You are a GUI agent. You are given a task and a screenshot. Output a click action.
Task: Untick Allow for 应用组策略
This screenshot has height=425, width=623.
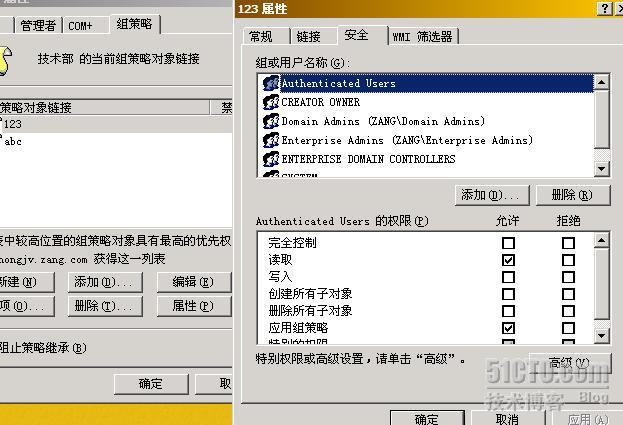click(x=508, y=328)
